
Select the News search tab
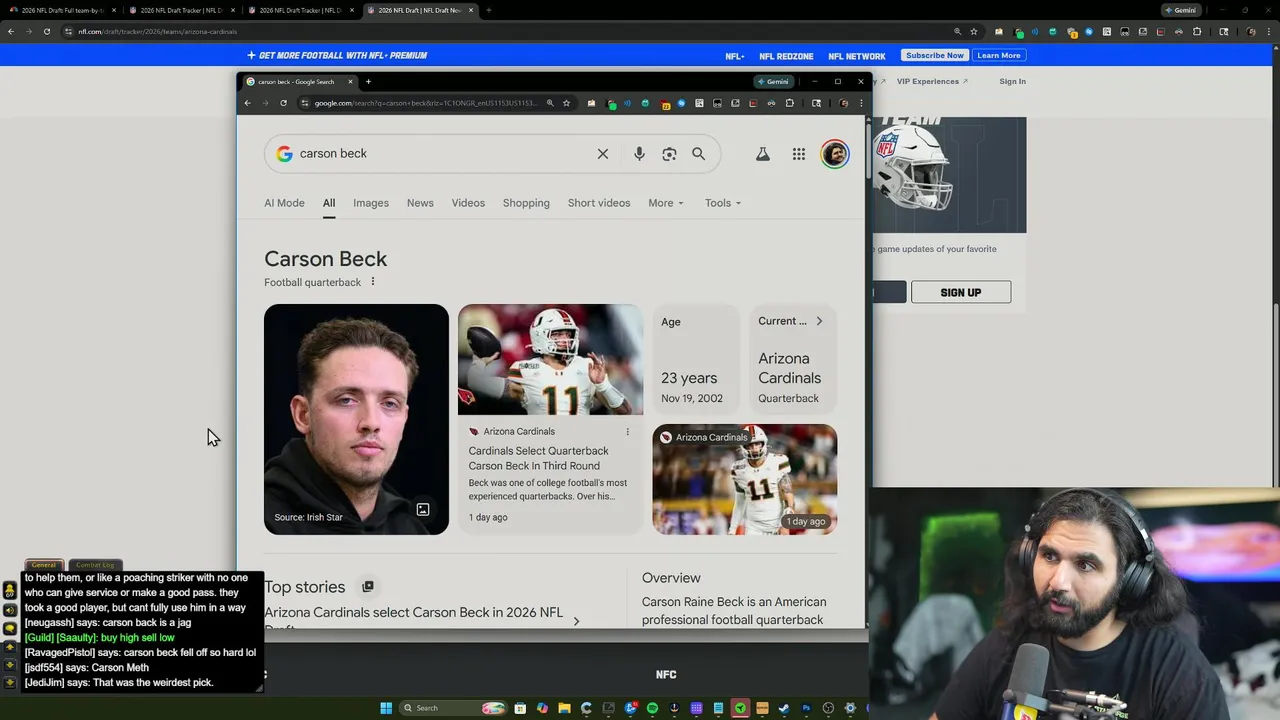pyautogui.click(x=420, y=203)
